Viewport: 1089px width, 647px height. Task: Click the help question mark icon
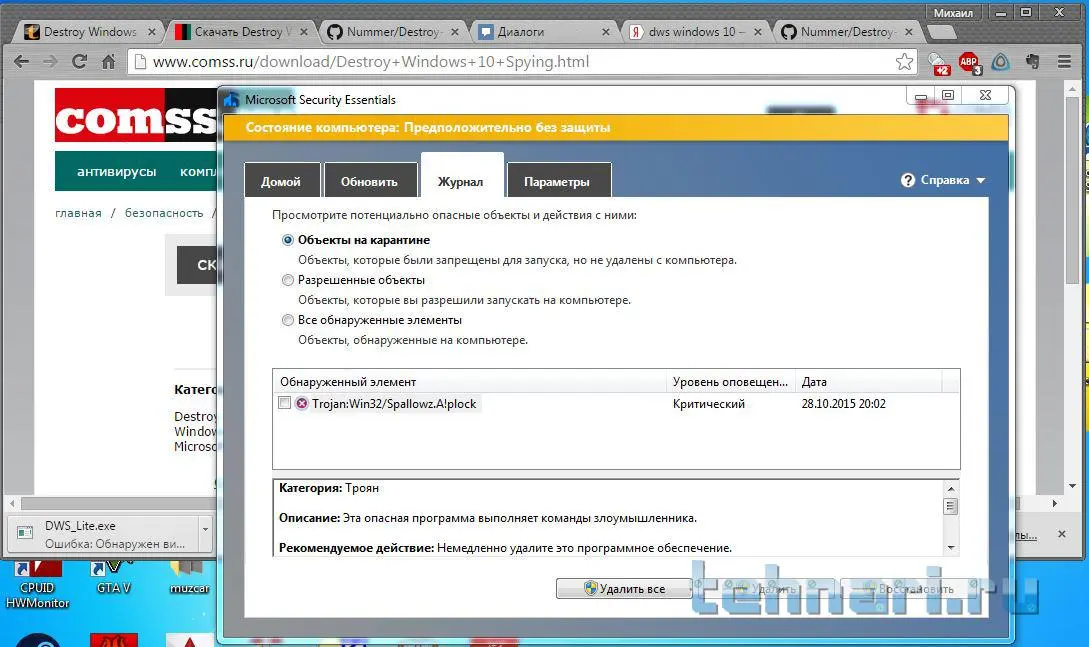[x=908, y=180]
